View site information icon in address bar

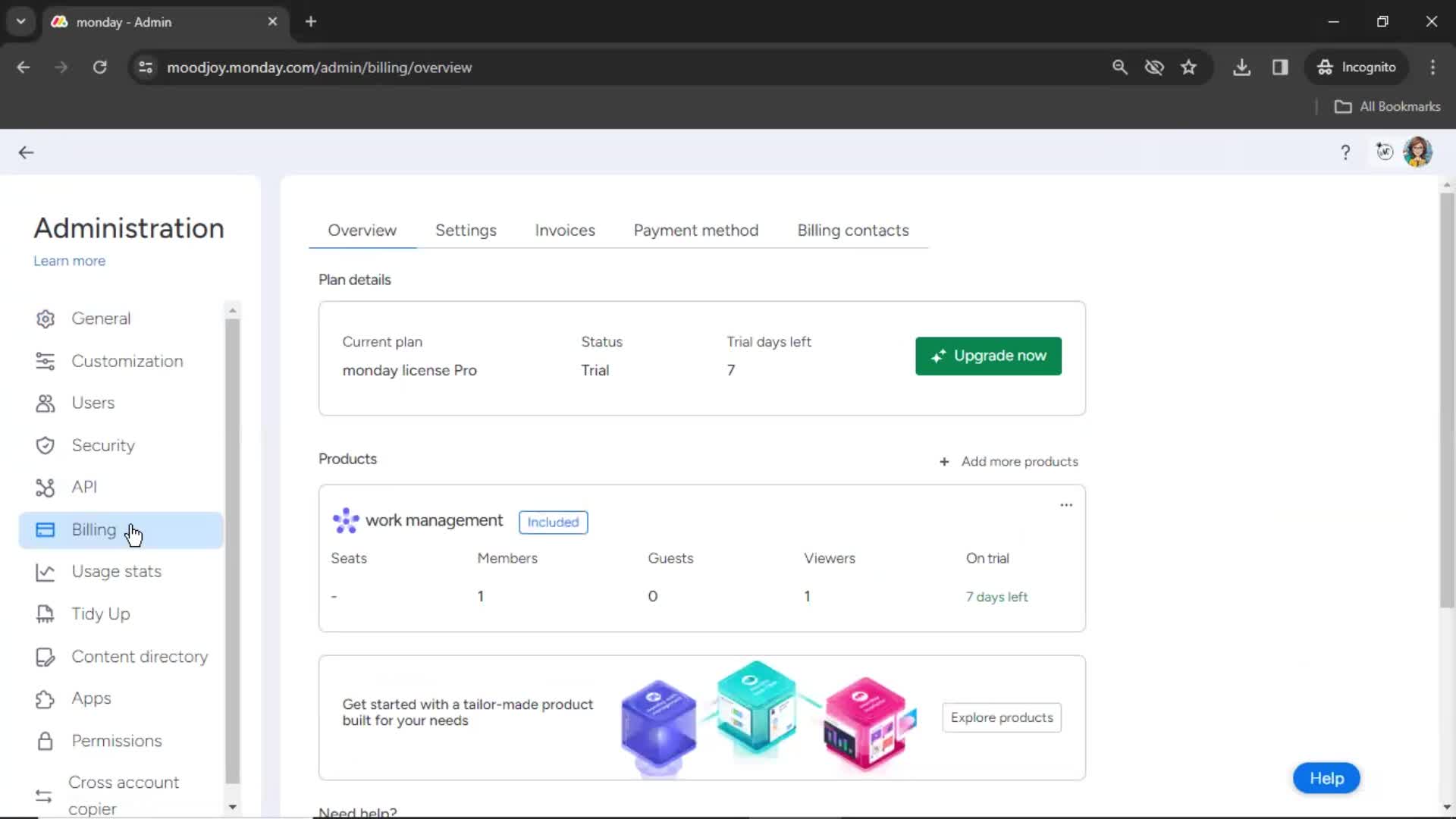146,67
